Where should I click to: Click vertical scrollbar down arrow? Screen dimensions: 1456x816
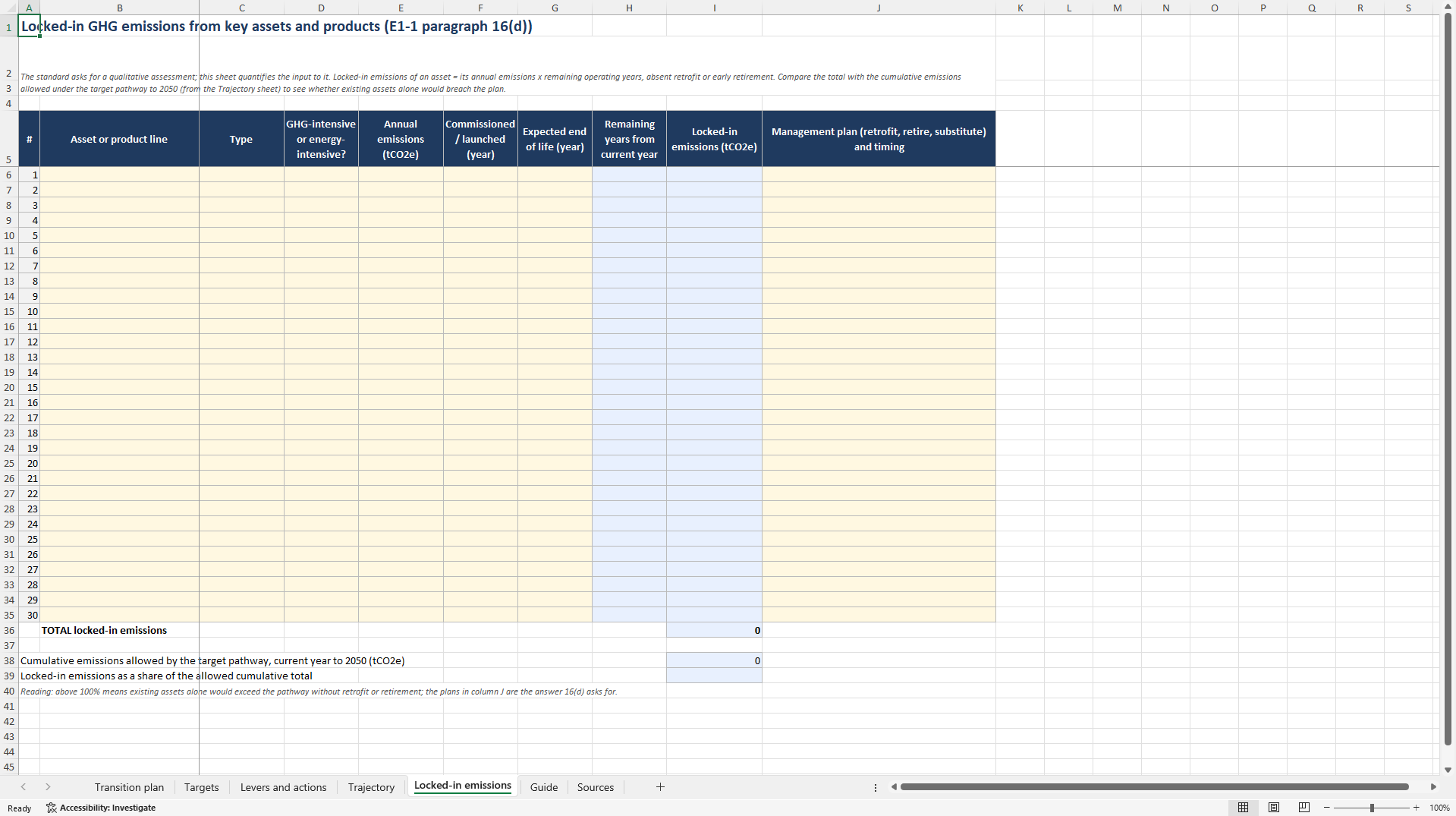[1448, 770]
